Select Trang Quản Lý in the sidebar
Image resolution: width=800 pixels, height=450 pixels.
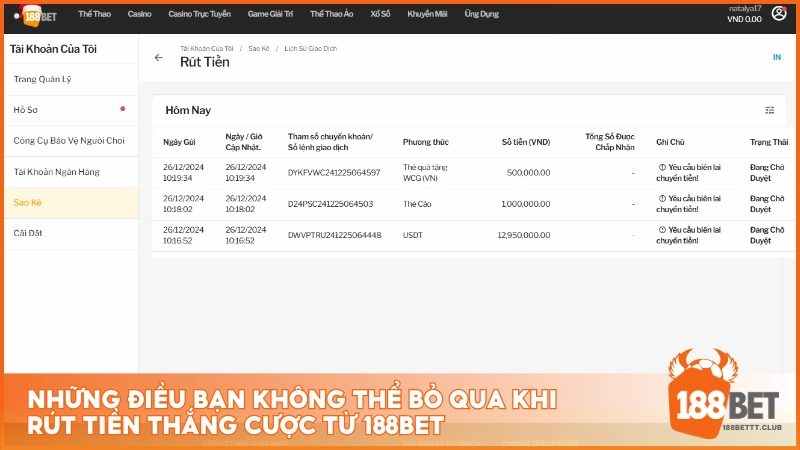click(x=71, y=79)
